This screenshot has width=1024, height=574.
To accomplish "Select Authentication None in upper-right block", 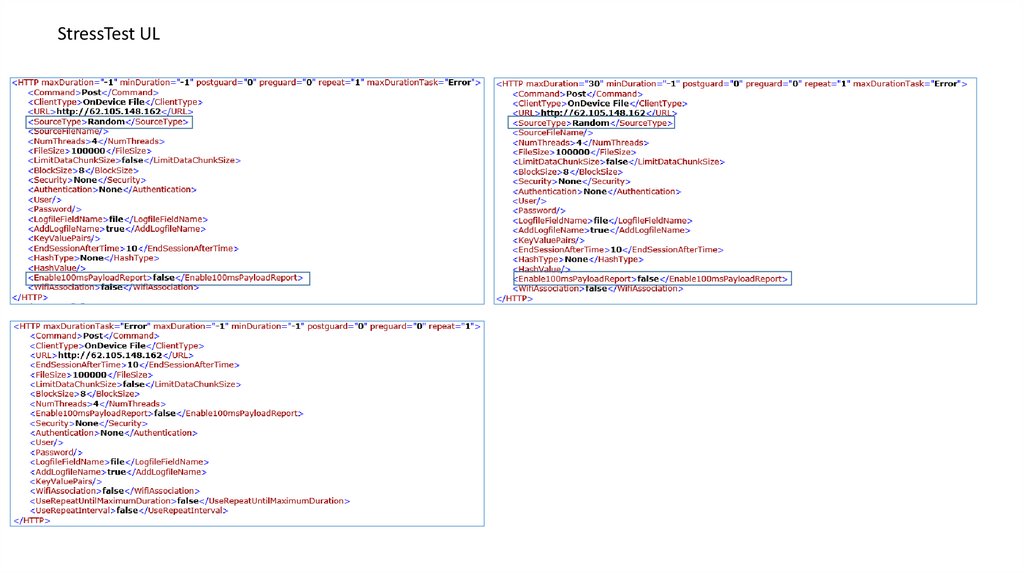I will (596, 191).
